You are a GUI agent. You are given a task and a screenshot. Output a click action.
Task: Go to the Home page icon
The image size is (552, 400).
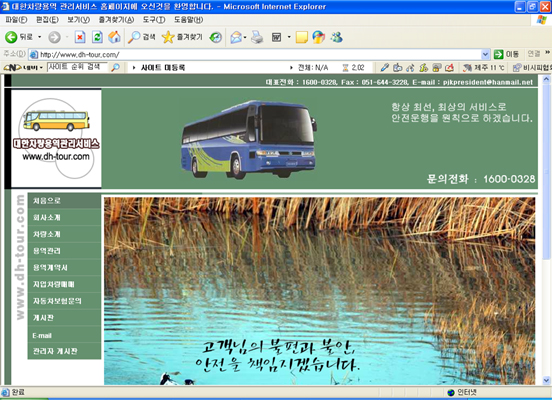pyautogui.click(x=114, y=37)
